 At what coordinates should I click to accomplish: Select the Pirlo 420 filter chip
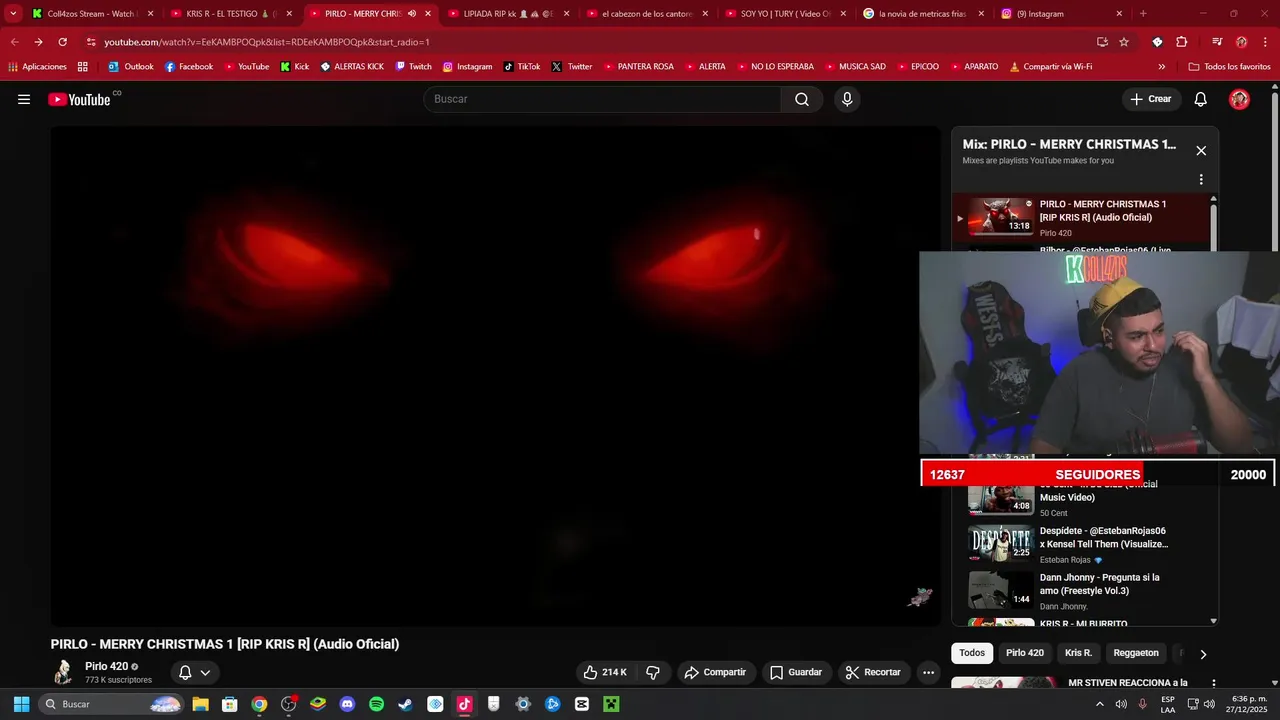coord(1024,653)
